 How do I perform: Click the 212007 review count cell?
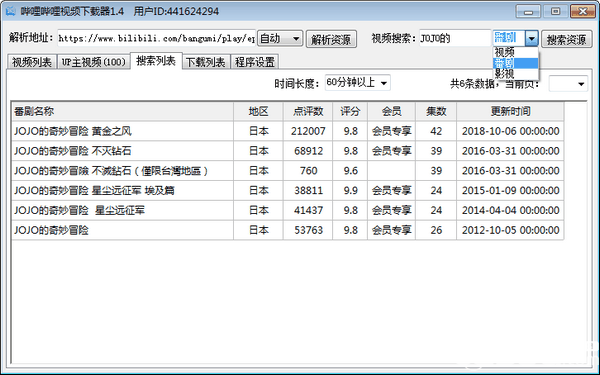[308, 131]
